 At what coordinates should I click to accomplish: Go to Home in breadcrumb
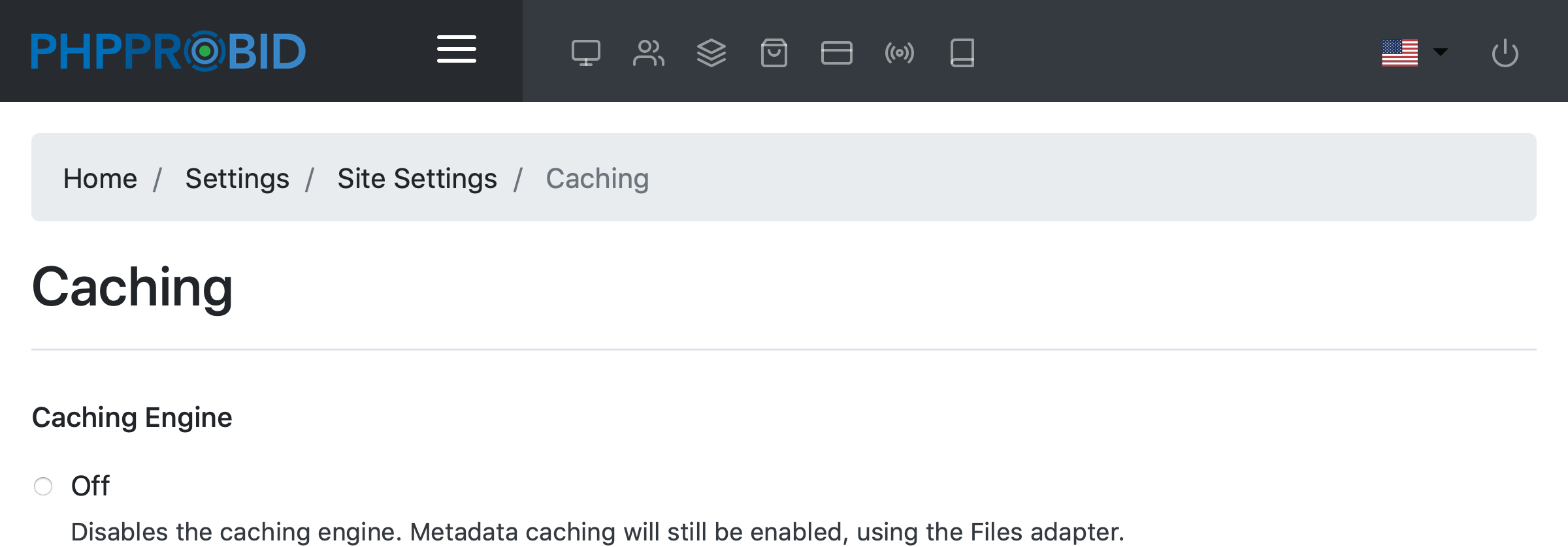coord(100,178)
